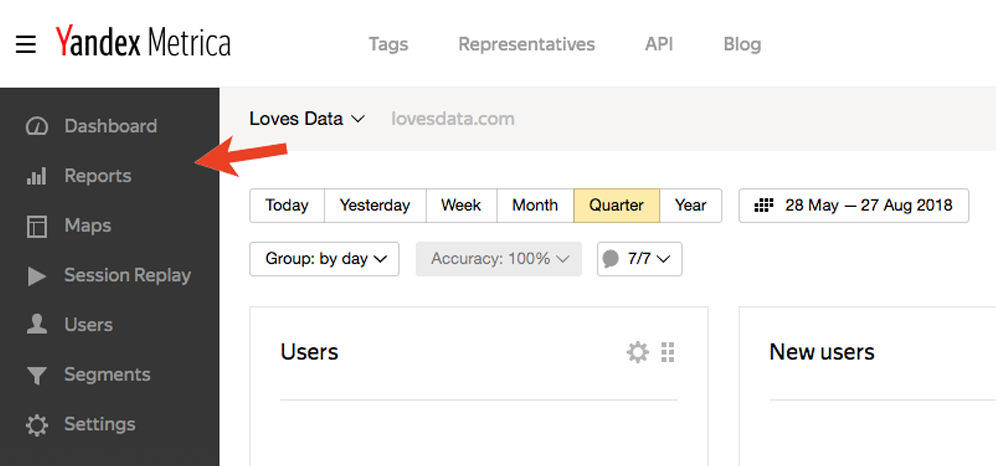Open the Representatives top menu item
Screen dimensions: 996x466
(x=527, y=44)
